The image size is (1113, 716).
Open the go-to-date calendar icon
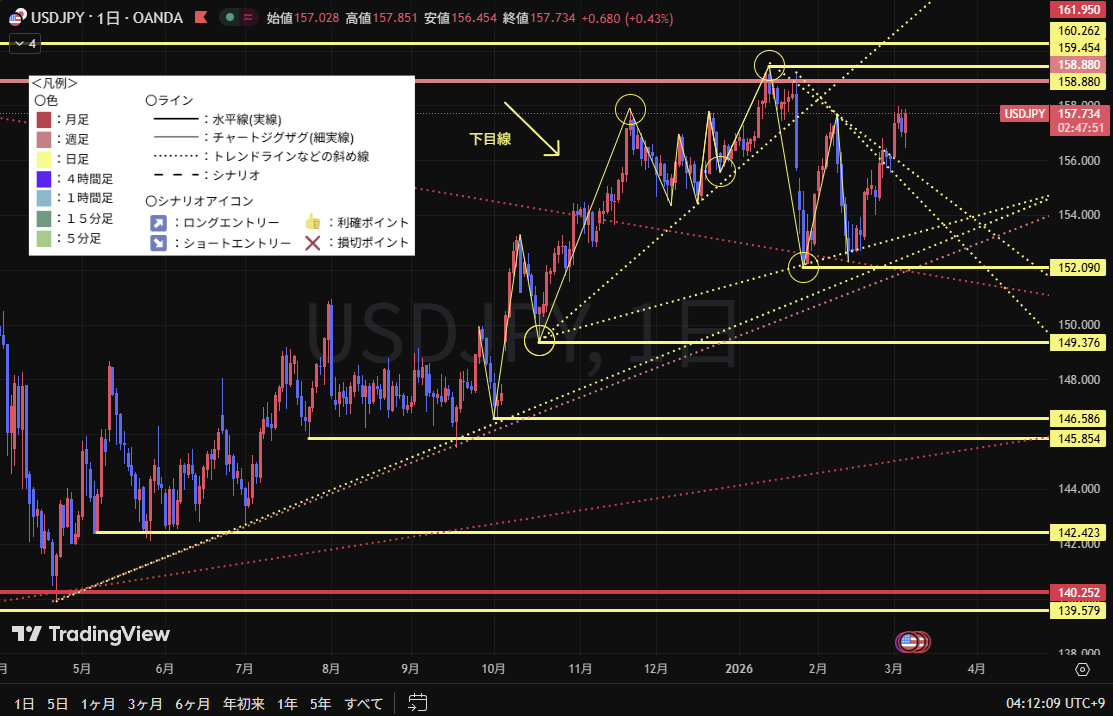click(x=418, y=703)
